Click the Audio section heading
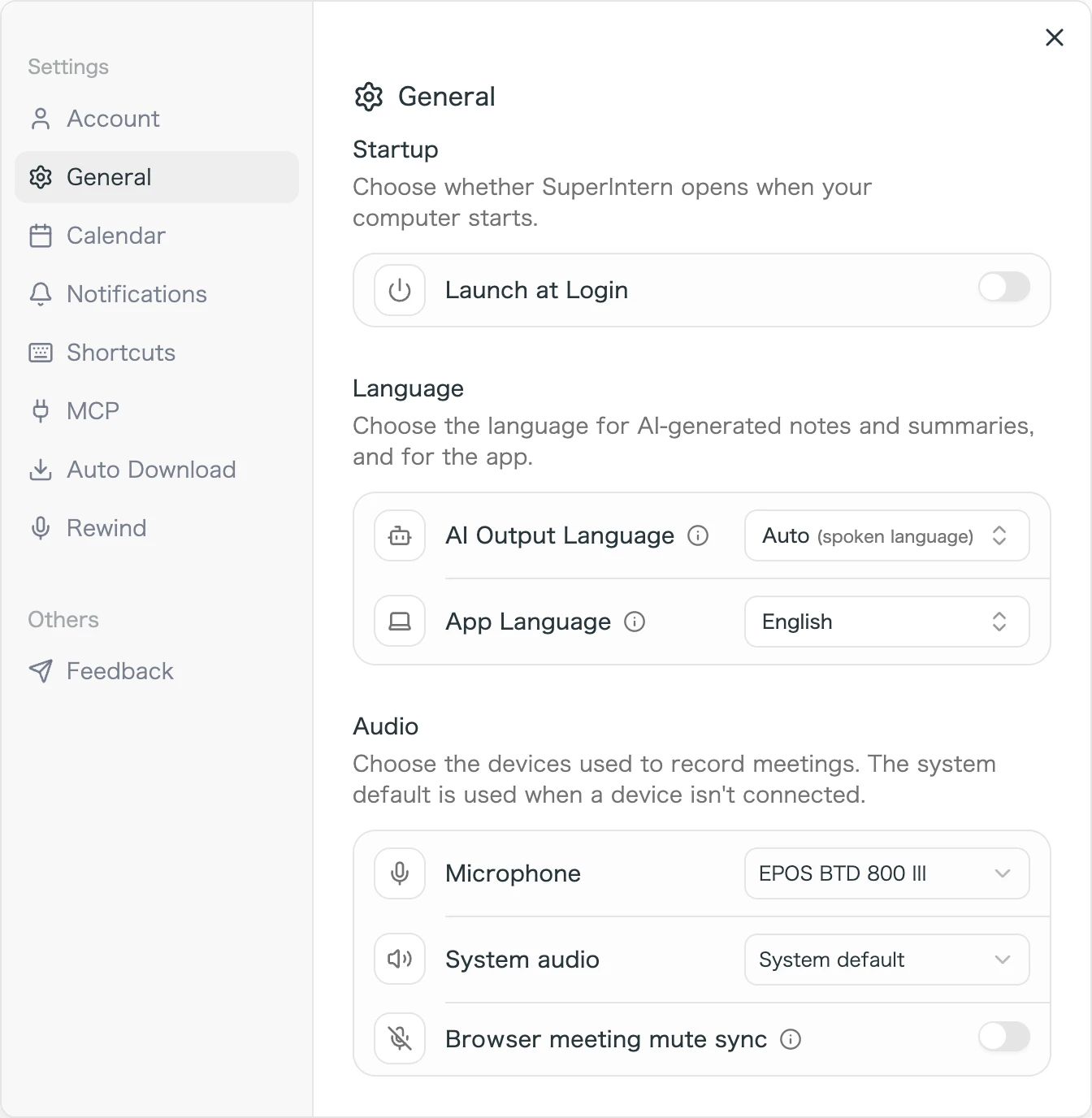This screenshot has width=1092, height=1118. [386, 726]
